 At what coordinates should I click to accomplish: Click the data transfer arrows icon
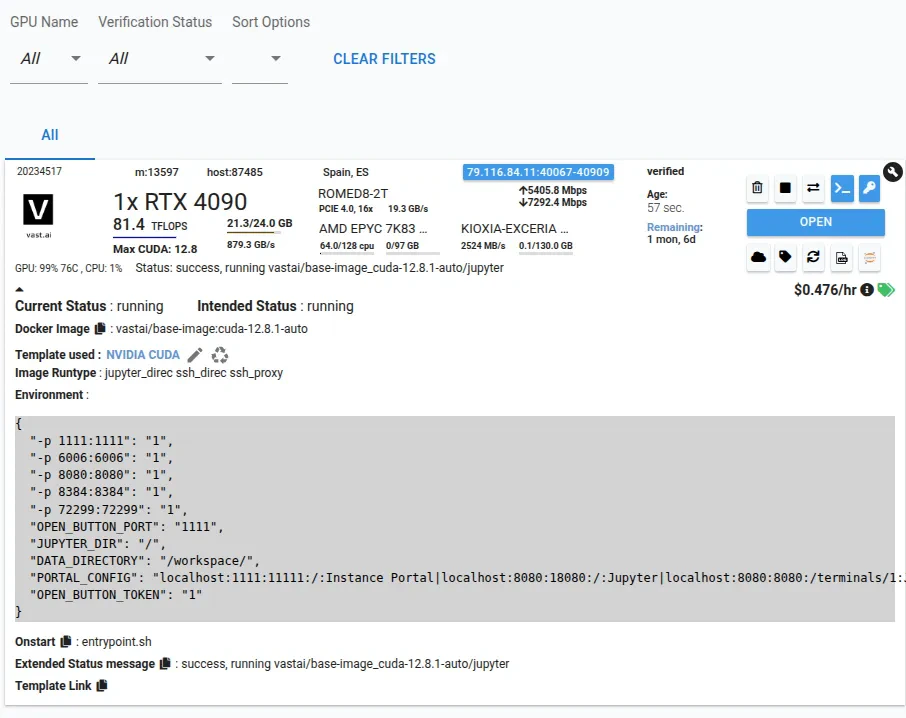[x=813, y=188]
